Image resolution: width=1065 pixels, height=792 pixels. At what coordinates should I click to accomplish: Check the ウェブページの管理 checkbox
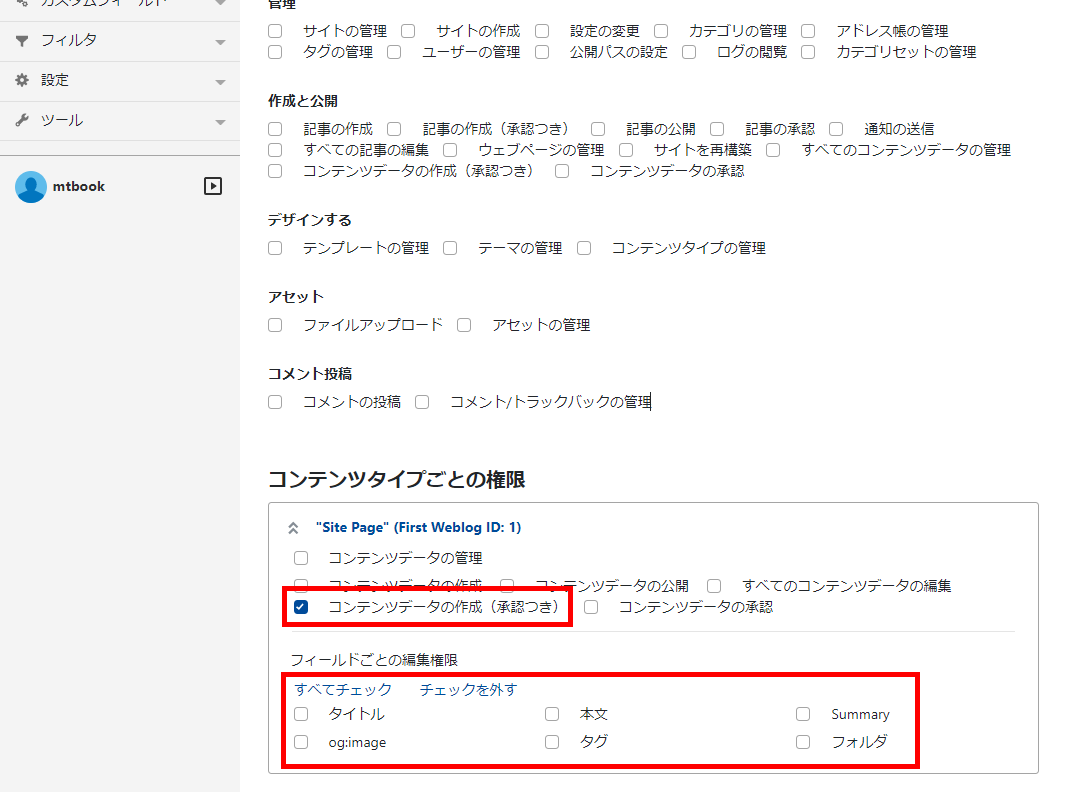(x=450, y=150)
